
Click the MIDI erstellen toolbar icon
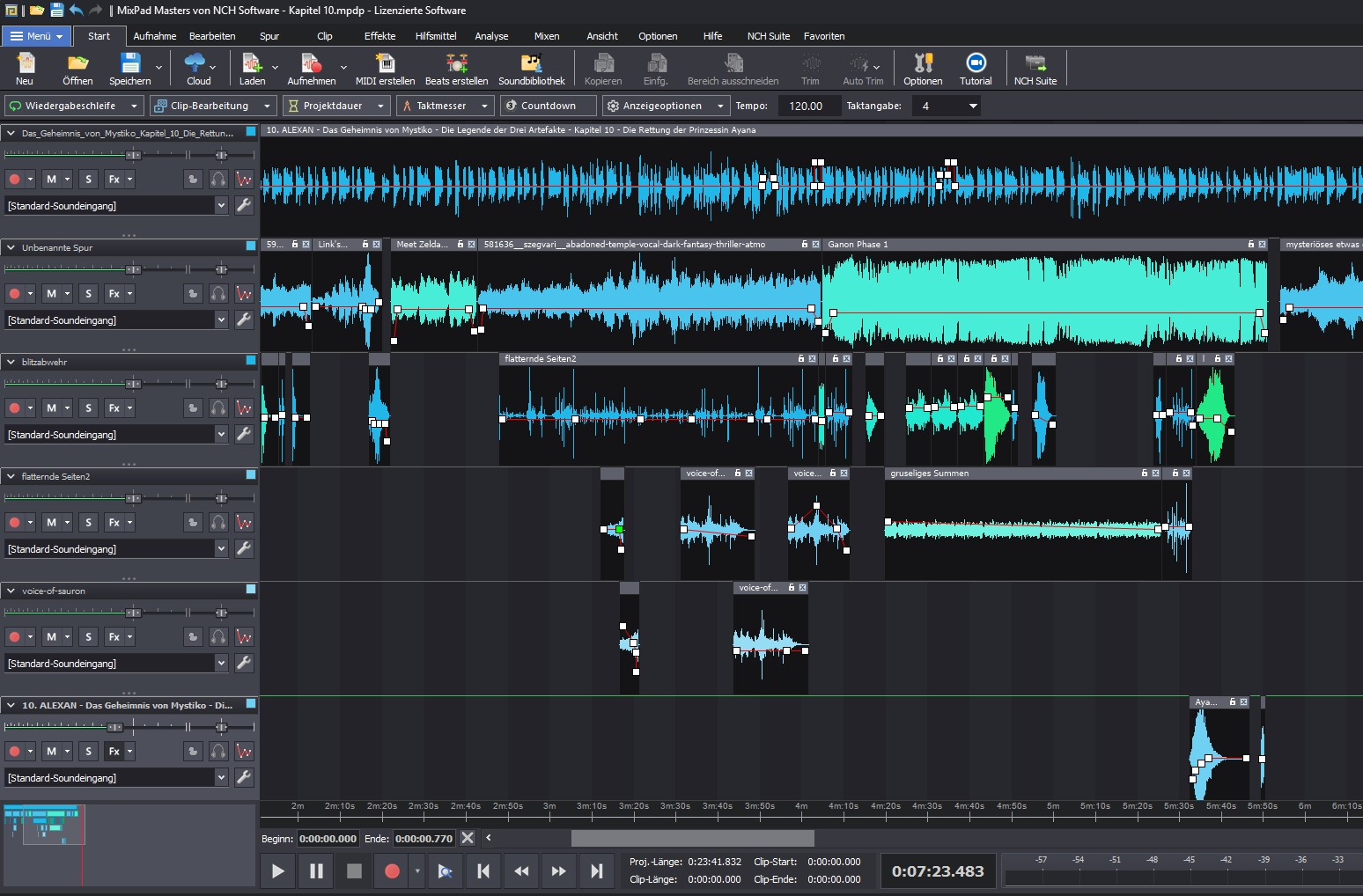tap(385, 68)
